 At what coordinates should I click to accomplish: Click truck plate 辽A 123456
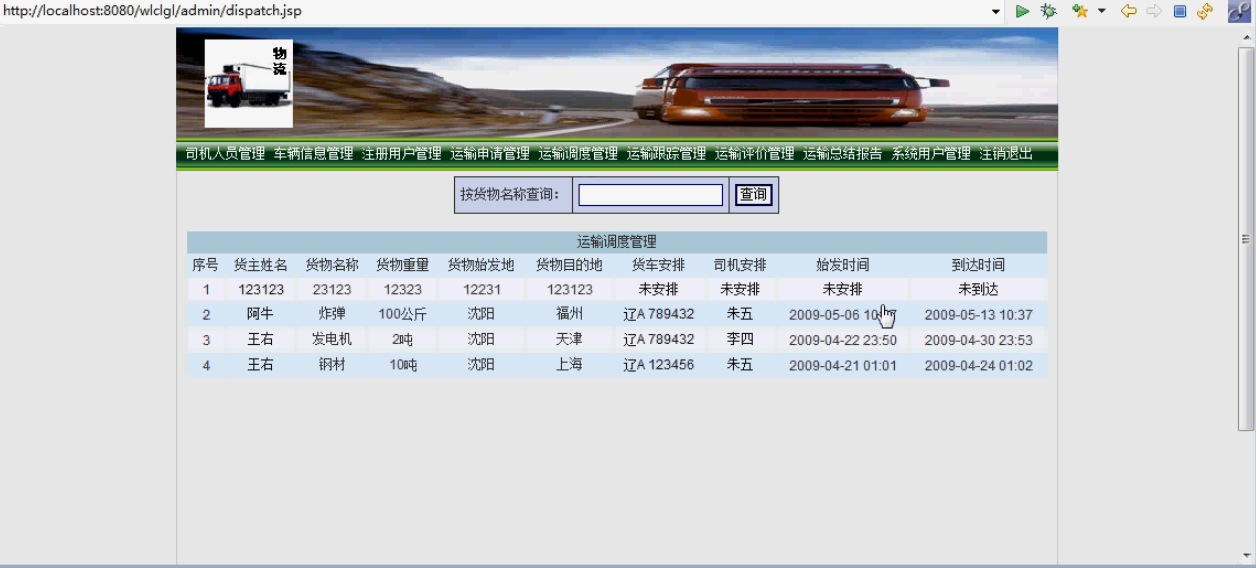[x=658, y=365]
